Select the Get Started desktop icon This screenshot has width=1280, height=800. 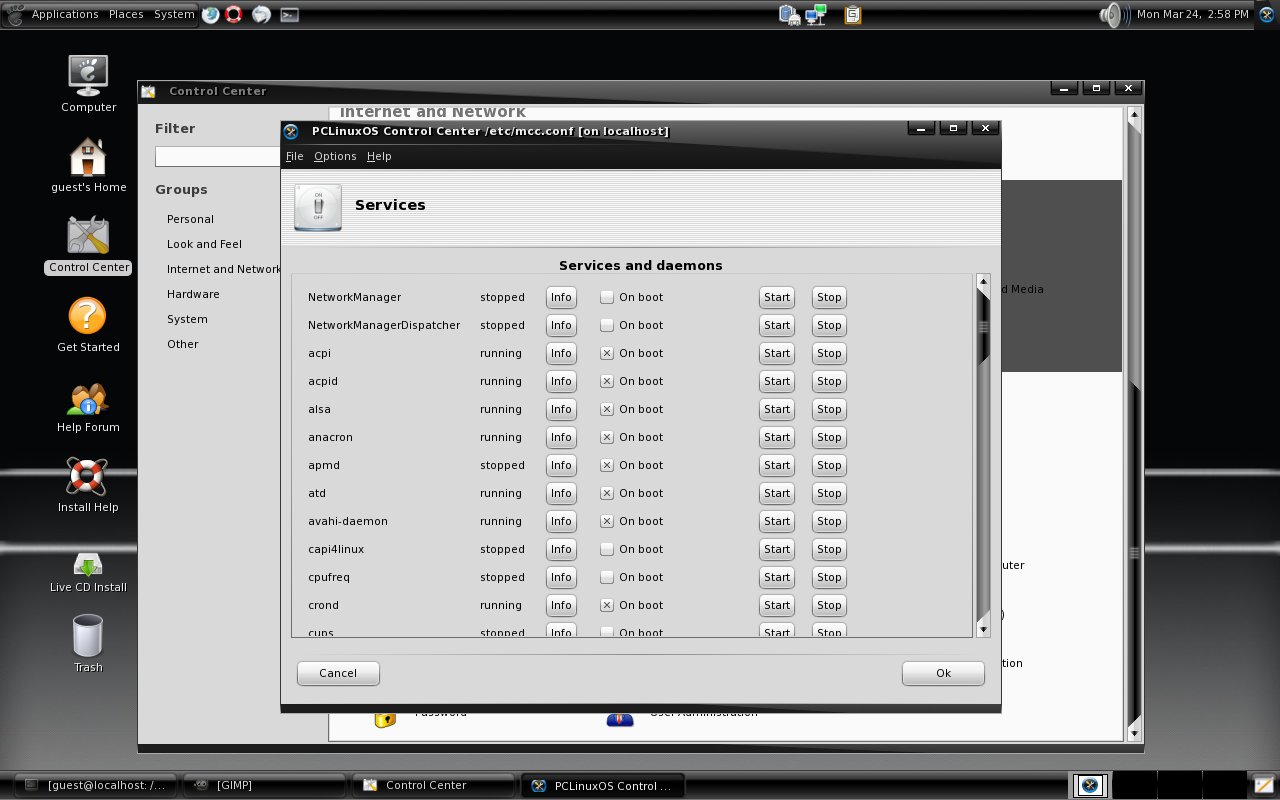tap(88, 325)
